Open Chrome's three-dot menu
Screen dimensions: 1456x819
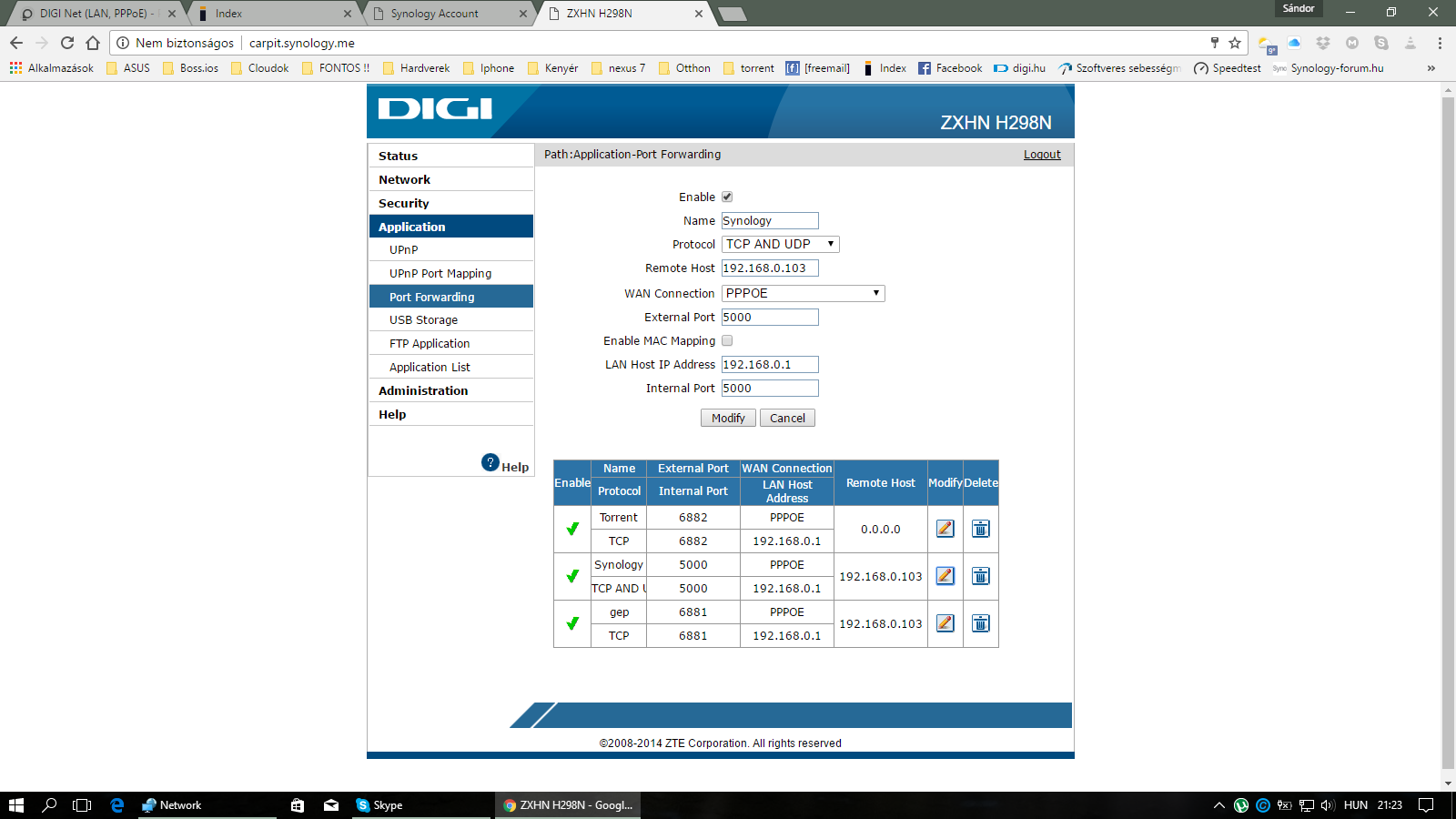pos(1440,43)
